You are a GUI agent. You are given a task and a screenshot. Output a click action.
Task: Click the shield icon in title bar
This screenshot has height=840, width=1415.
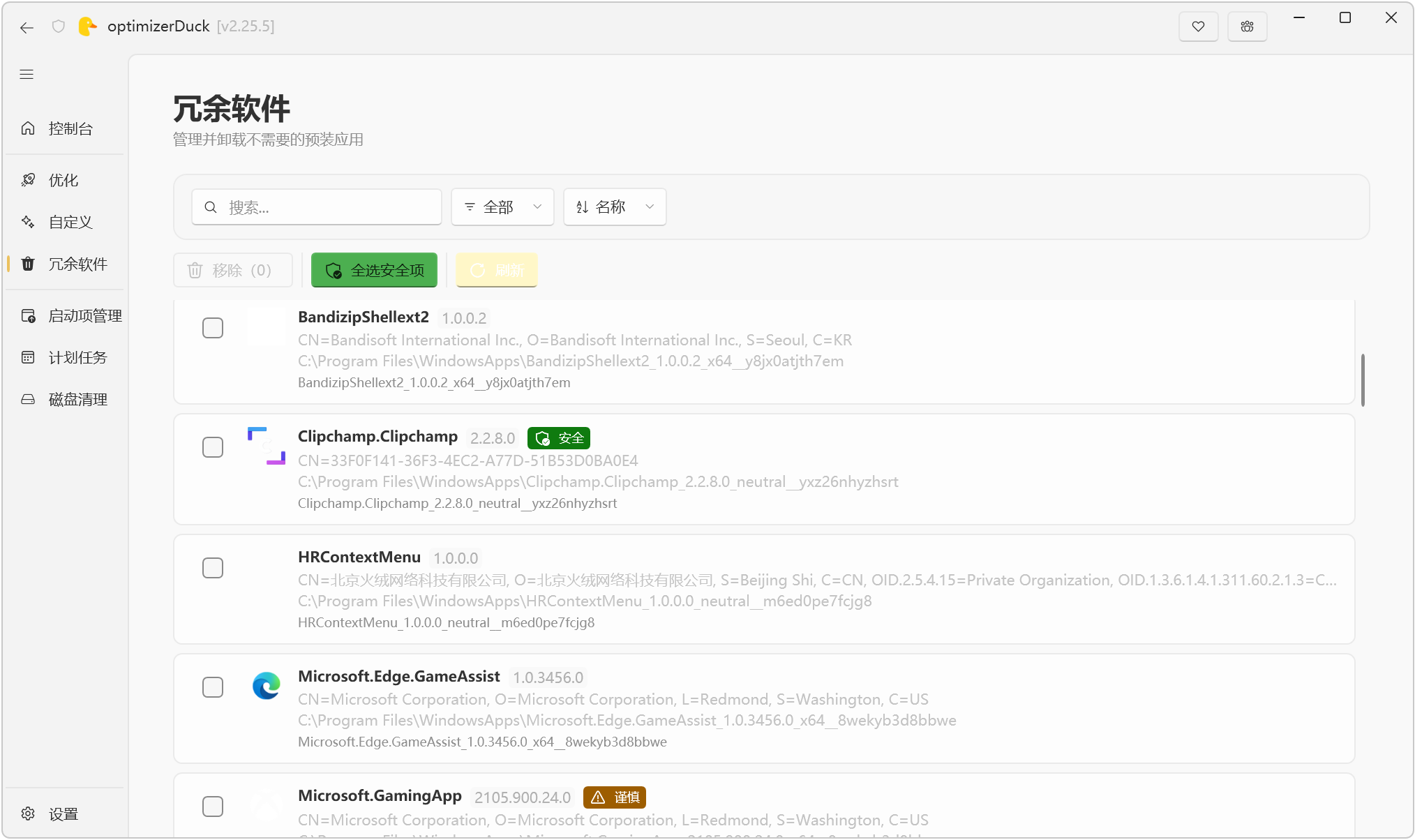click(59, 27)
